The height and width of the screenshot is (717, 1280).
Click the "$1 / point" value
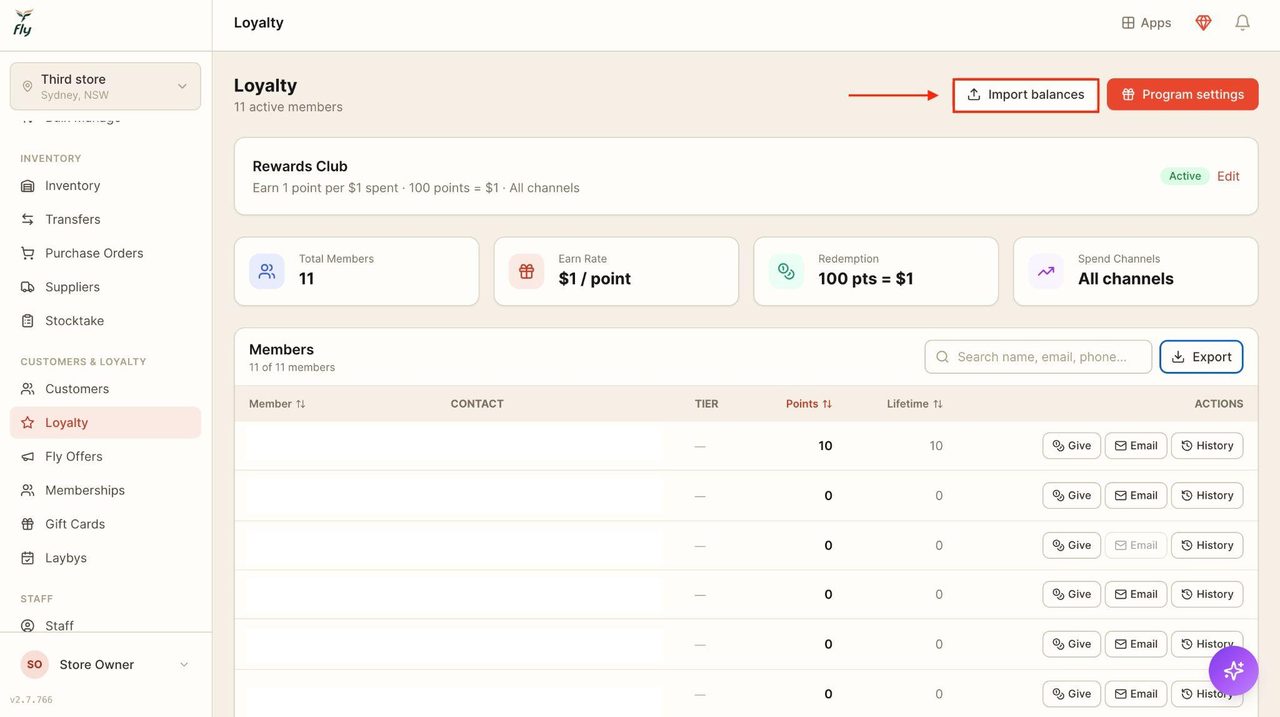[594, 279]
